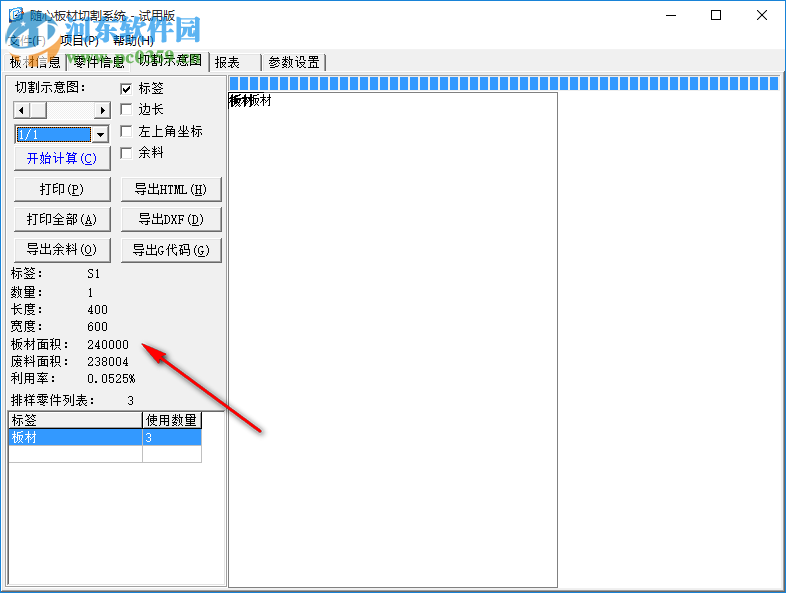Open the 项目(P) menu

[79, 41]
